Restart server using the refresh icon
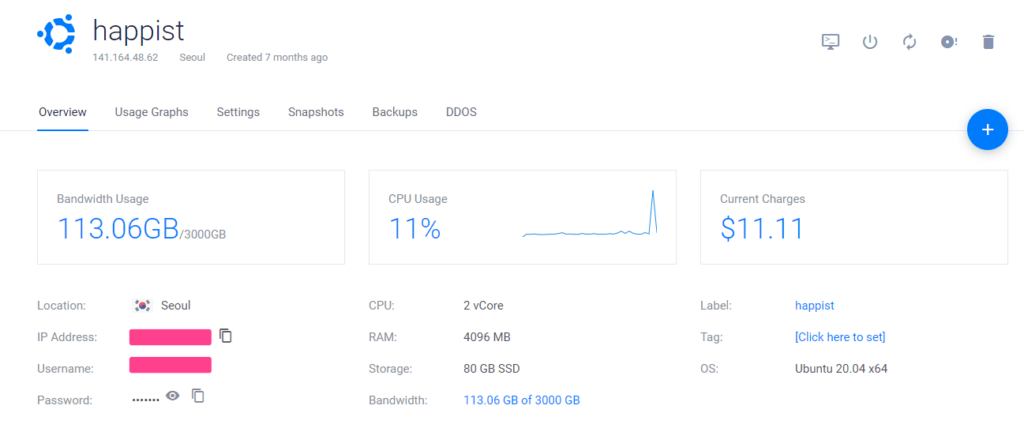The height and width of the screenshot is (443, 1024). [x=909, y=42]
